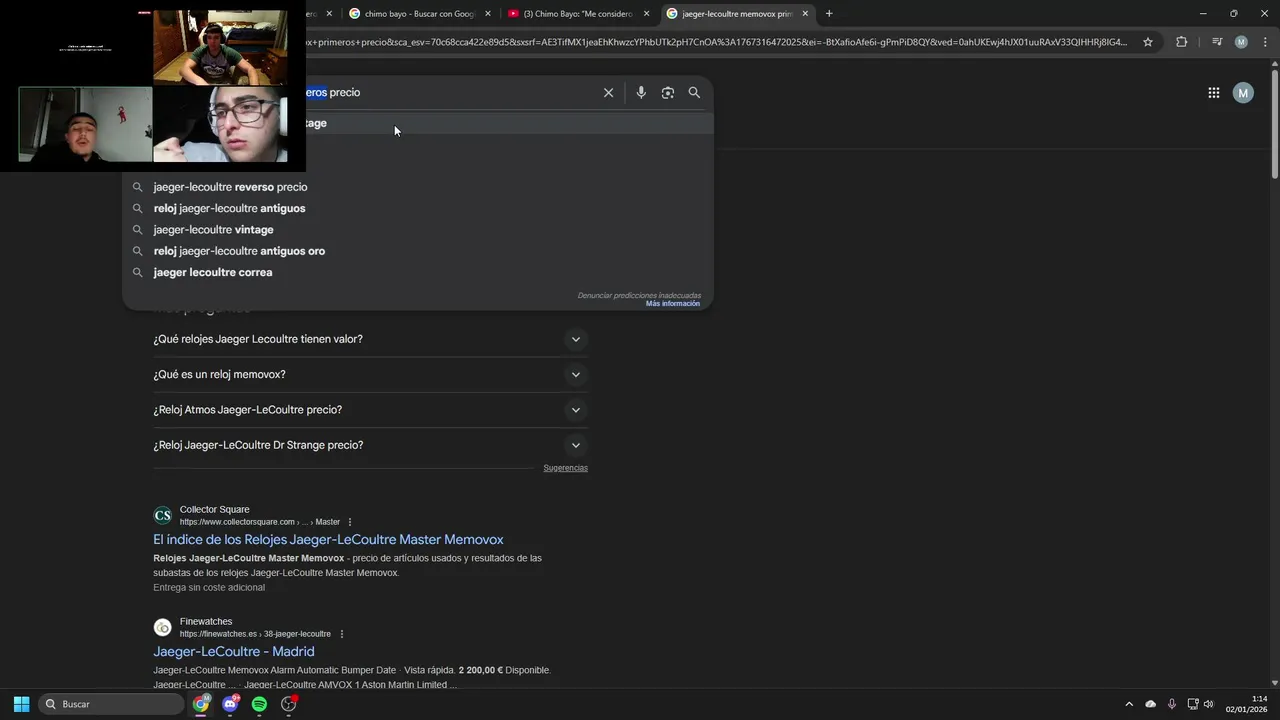Click the 'Sugerencias' feedback link
Screen dimensions: 1280x720
(566, 468)
